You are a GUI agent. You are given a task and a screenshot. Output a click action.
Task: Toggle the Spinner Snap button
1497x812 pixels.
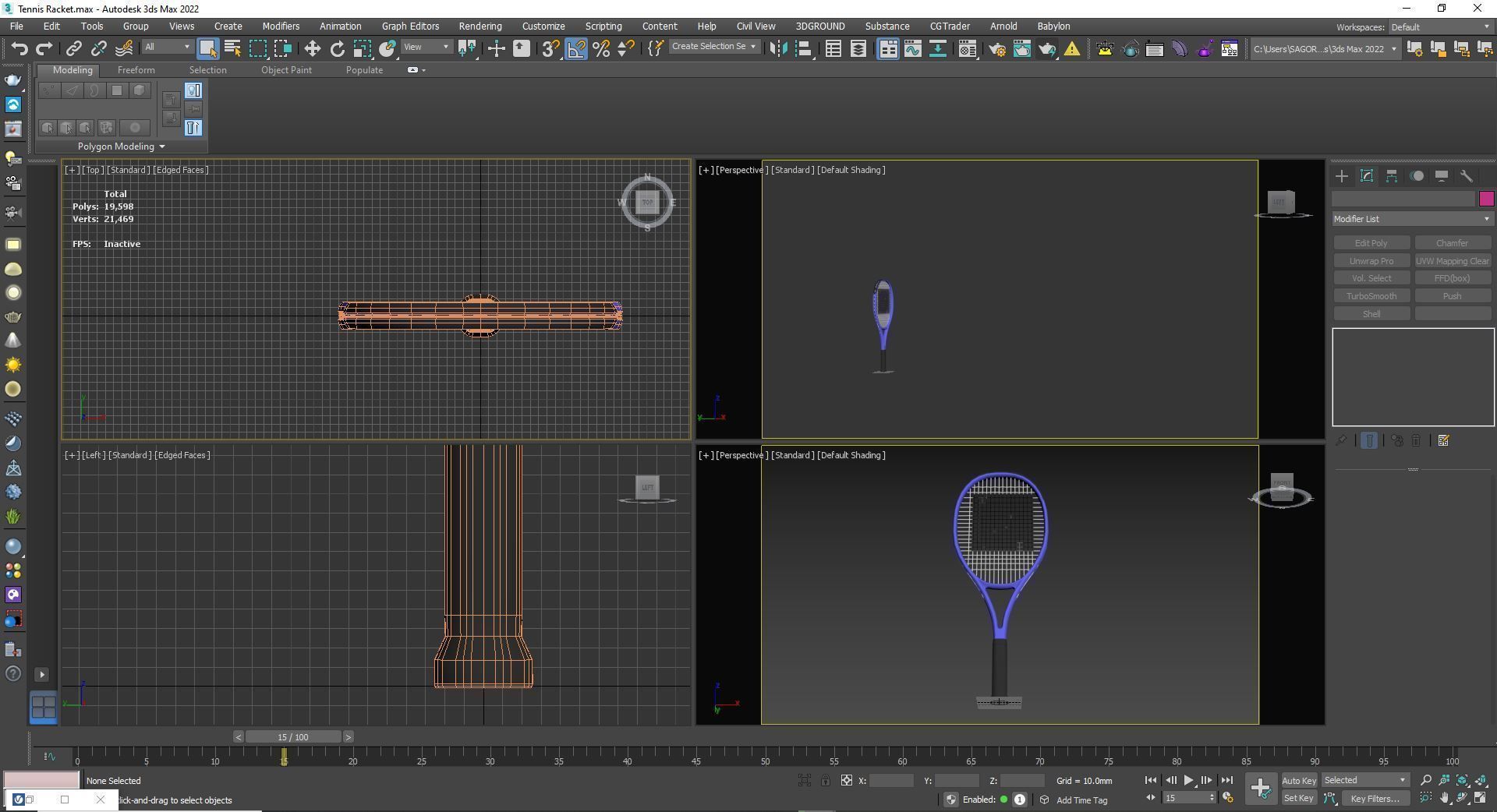point(626,48)
